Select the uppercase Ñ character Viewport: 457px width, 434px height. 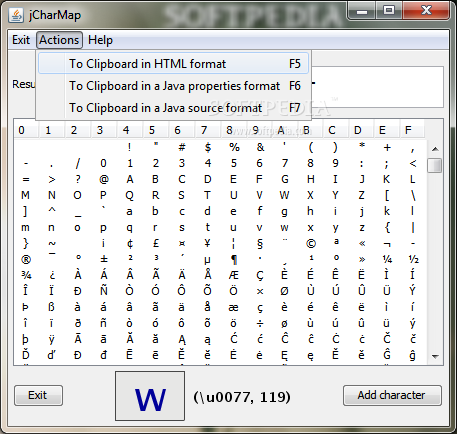pyautogui.click(x=104, y=291)
